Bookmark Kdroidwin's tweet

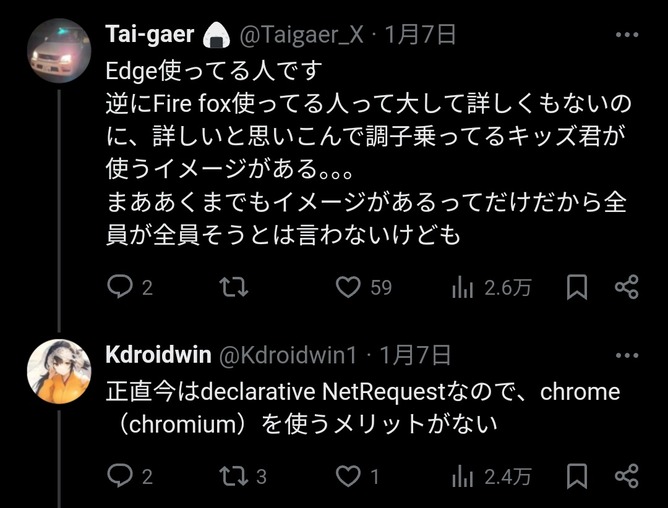(577, 476)
